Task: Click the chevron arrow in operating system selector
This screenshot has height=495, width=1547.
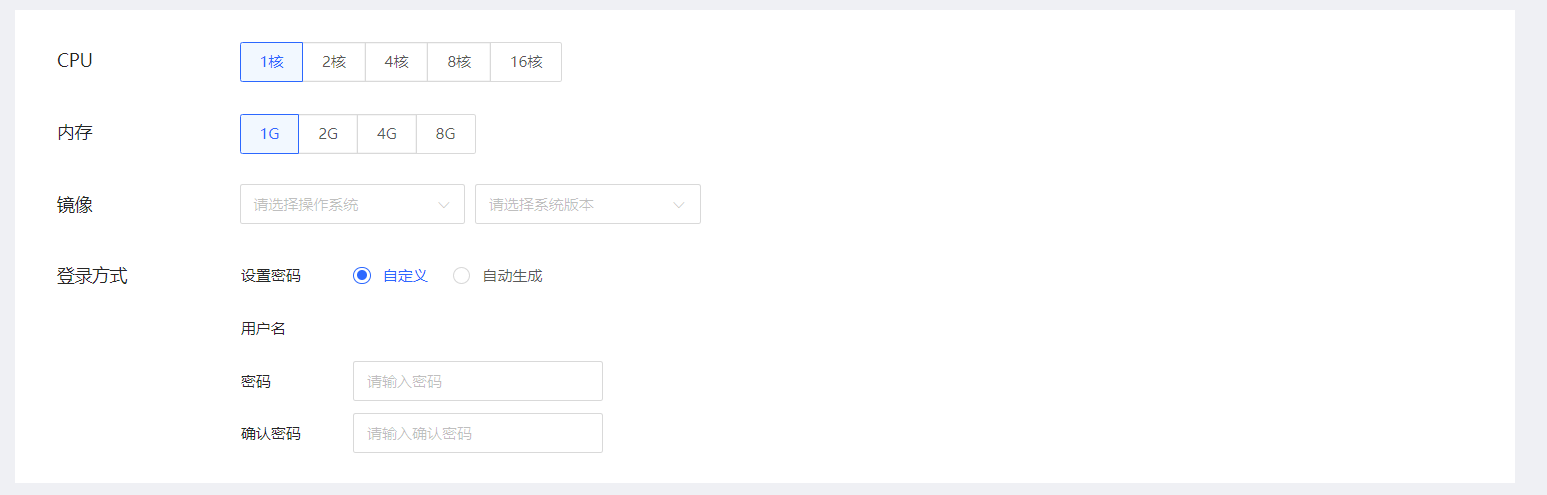Action: point(444,205)
